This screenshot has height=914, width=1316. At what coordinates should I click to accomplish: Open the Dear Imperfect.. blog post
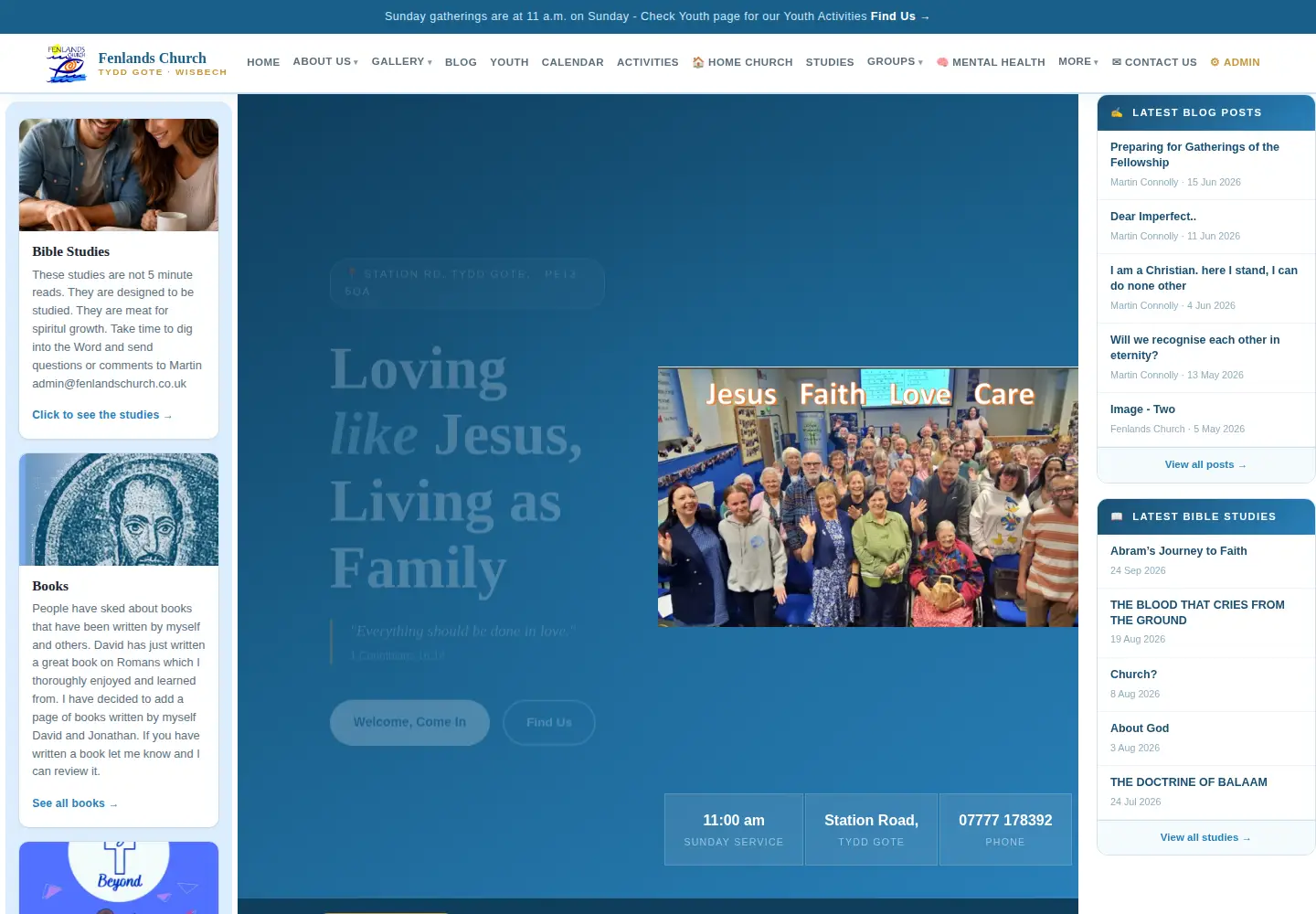(1153, 217)
